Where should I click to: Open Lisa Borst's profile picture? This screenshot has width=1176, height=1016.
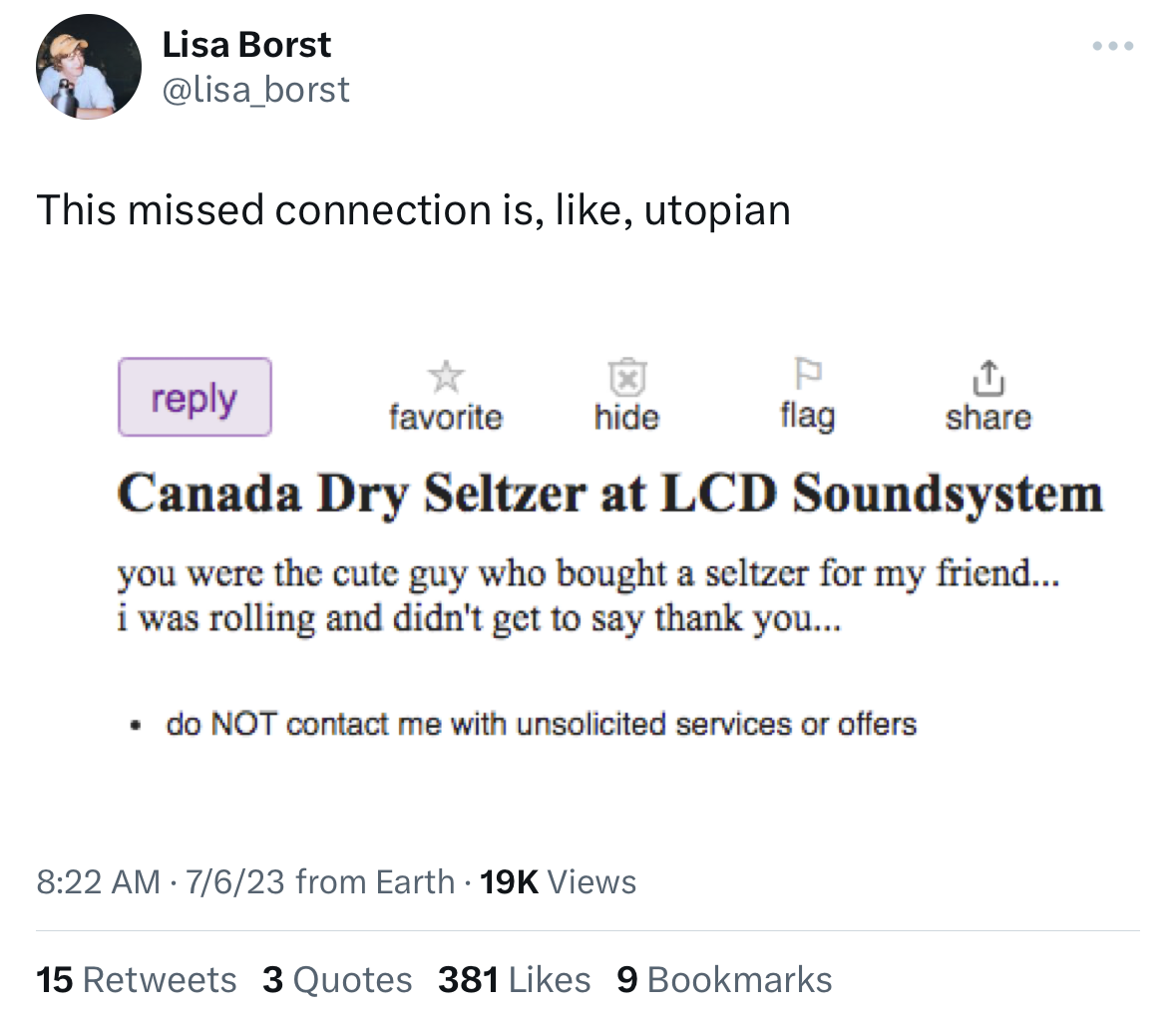tap(89, 67)
